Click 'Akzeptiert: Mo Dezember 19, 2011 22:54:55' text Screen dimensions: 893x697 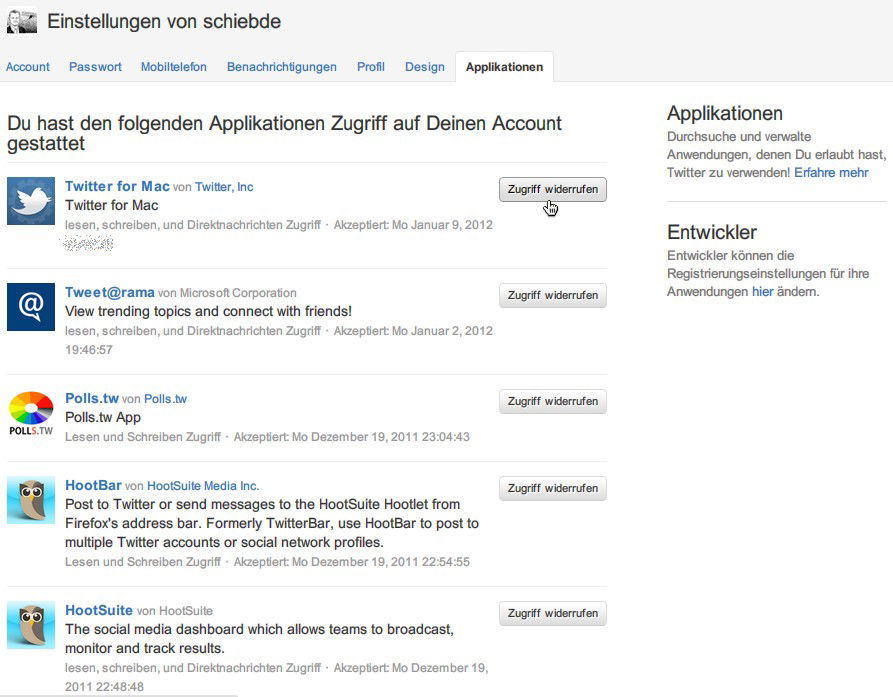(x=351, y=561)
